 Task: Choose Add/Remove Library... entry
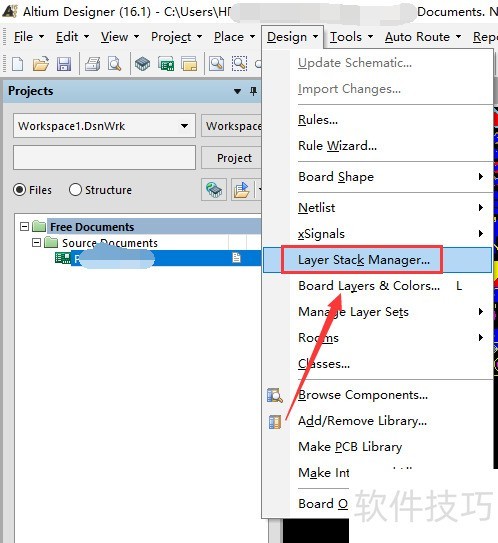[362, 421]
